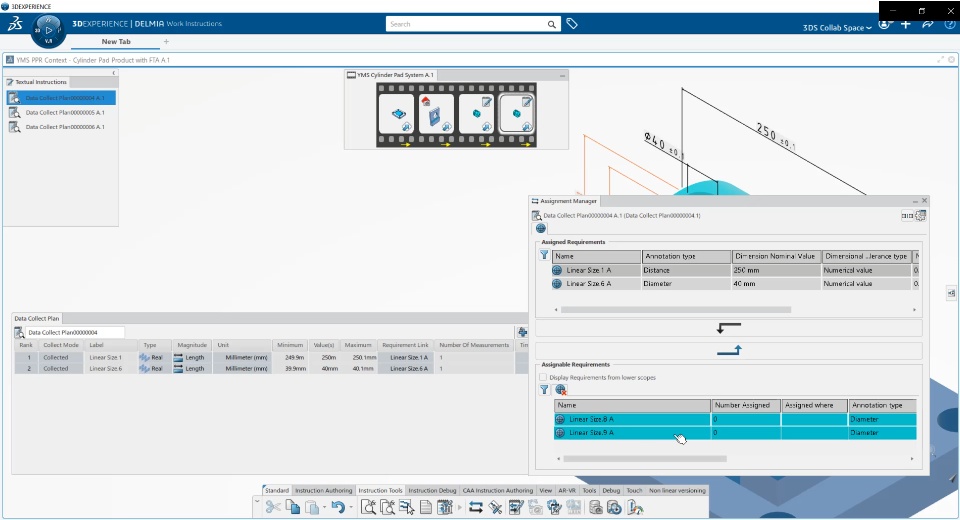Open the Non linear versioning tab

coord(677,491)
